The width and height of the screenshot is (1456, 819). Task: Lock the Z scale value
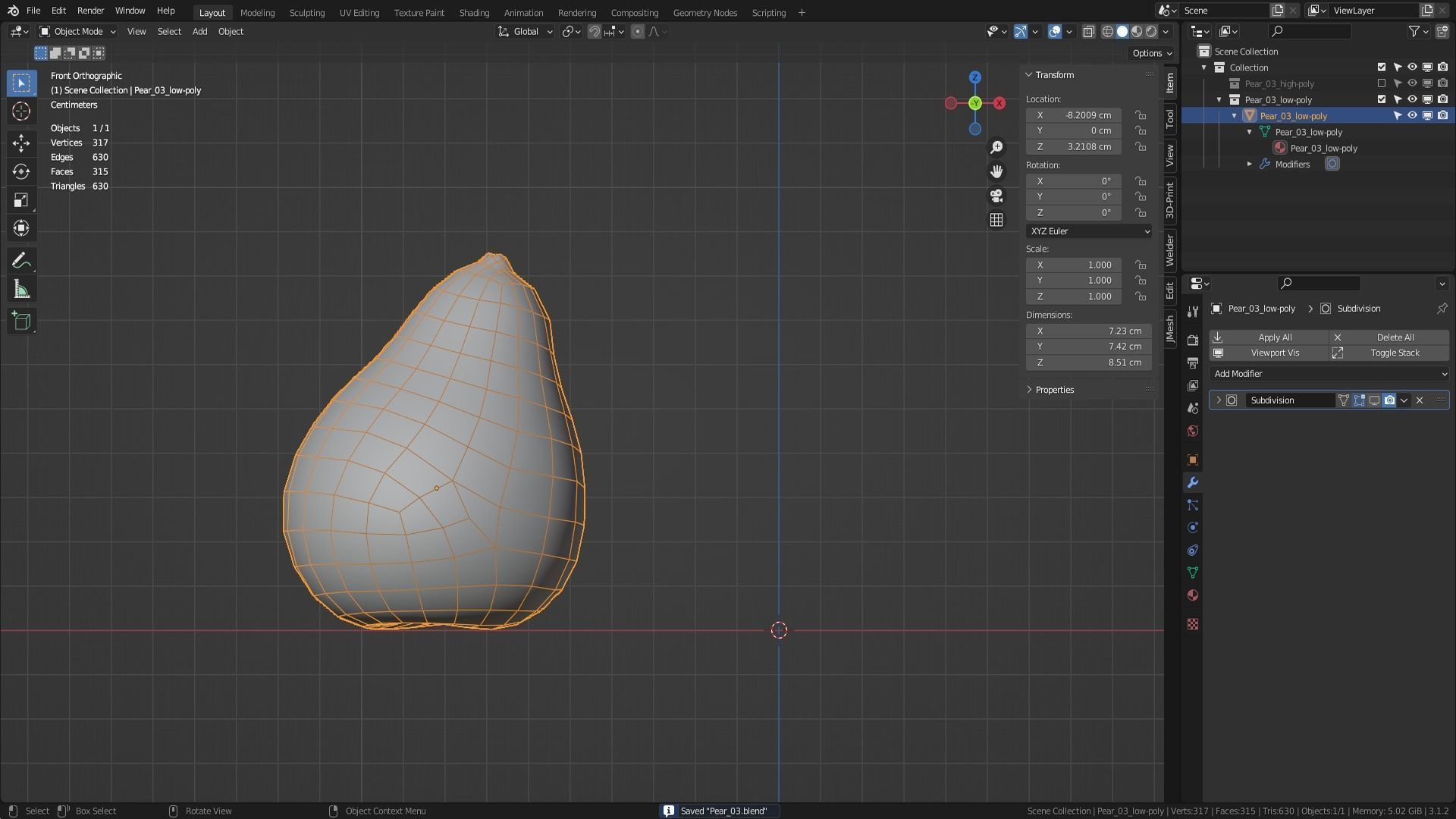click(1141, 297)
